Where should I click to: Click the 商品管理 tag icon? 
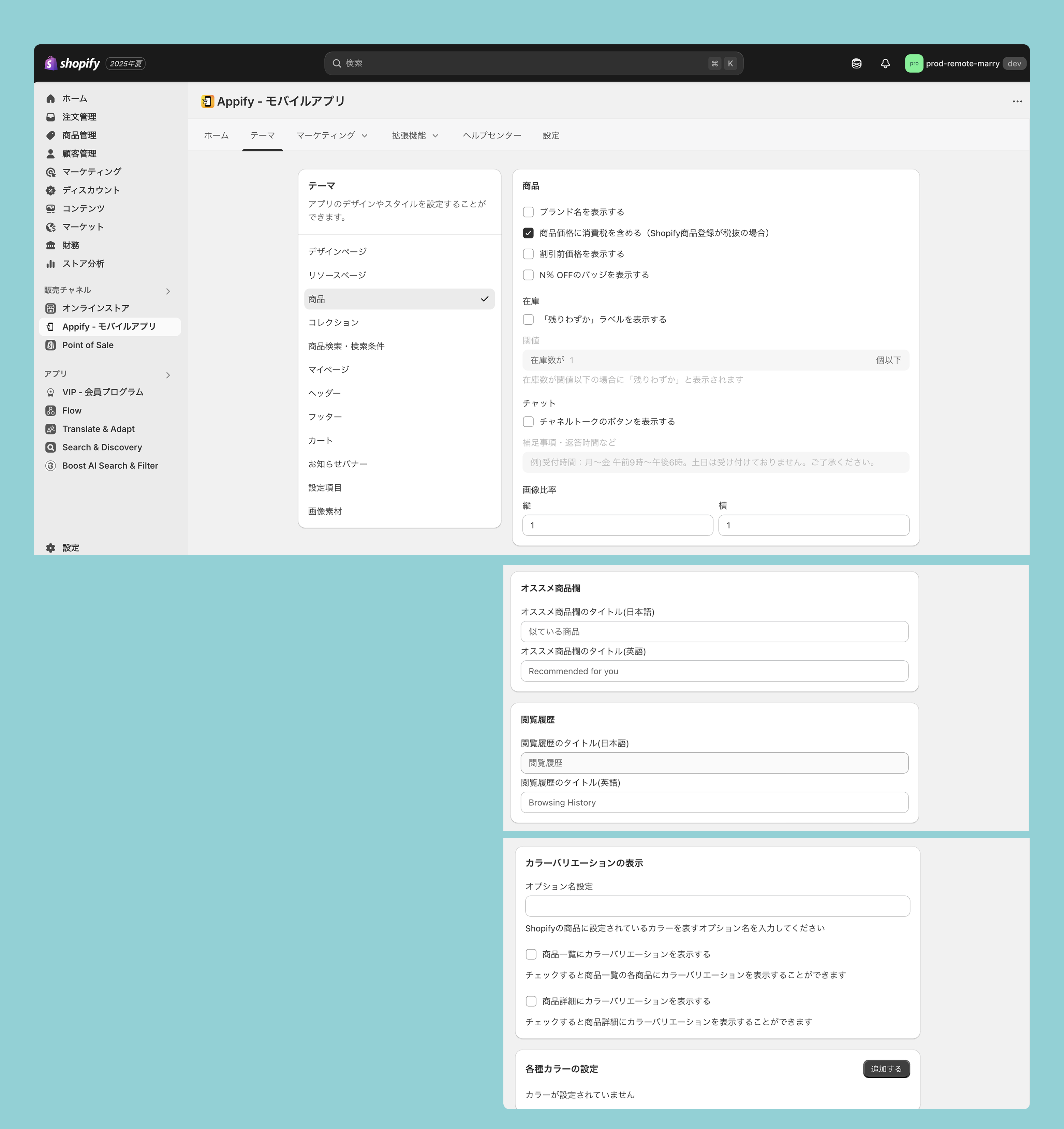tap(50, 135)
